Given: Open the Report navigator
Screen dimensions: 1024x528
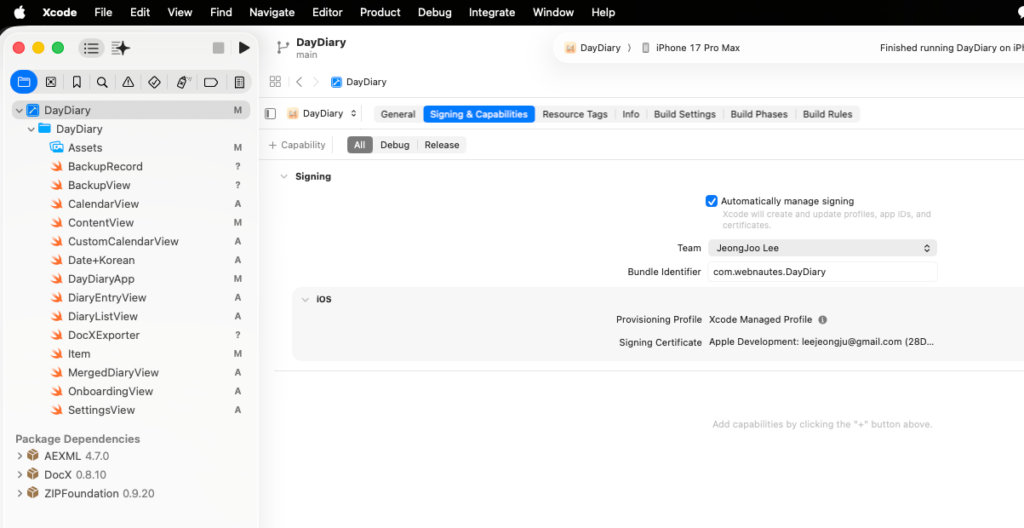Looking at the screenshot, I should pyautogui.click(x=239, y=82).
